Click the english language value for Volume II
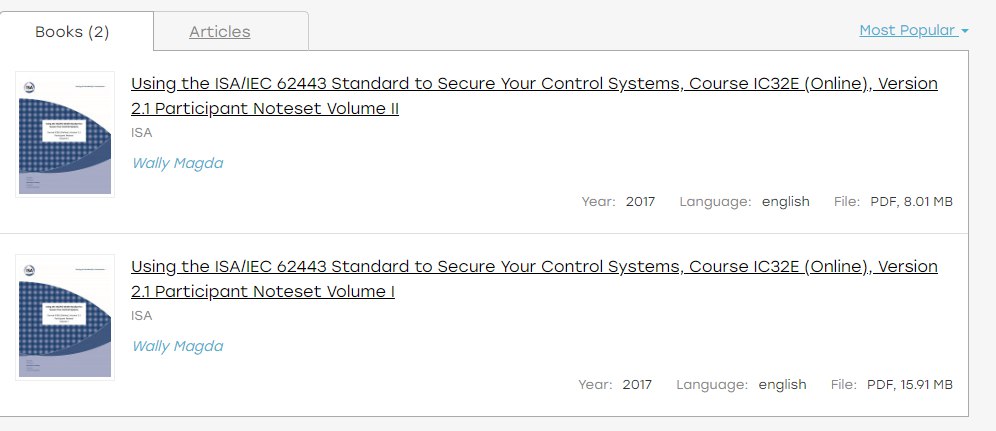The width and height of the screenshot is (996, 431). (x=786, y=202)
